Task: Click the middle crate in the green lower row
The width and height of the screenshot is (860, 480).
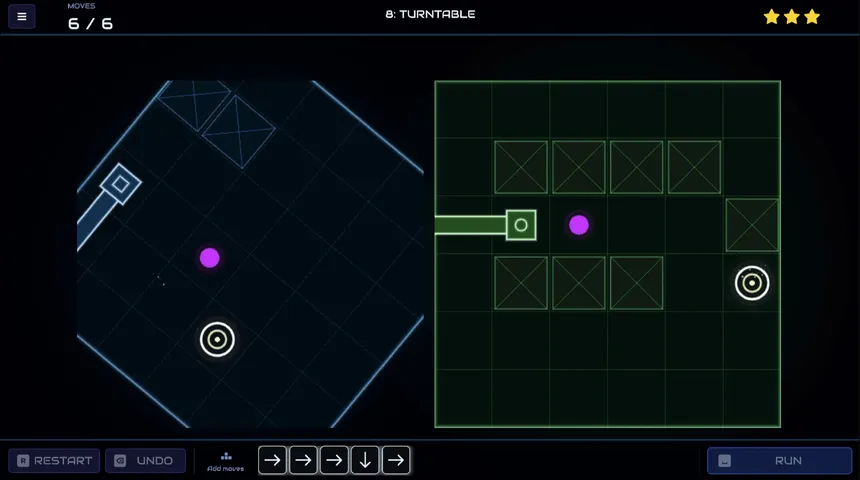Action: tap(579, 283)
